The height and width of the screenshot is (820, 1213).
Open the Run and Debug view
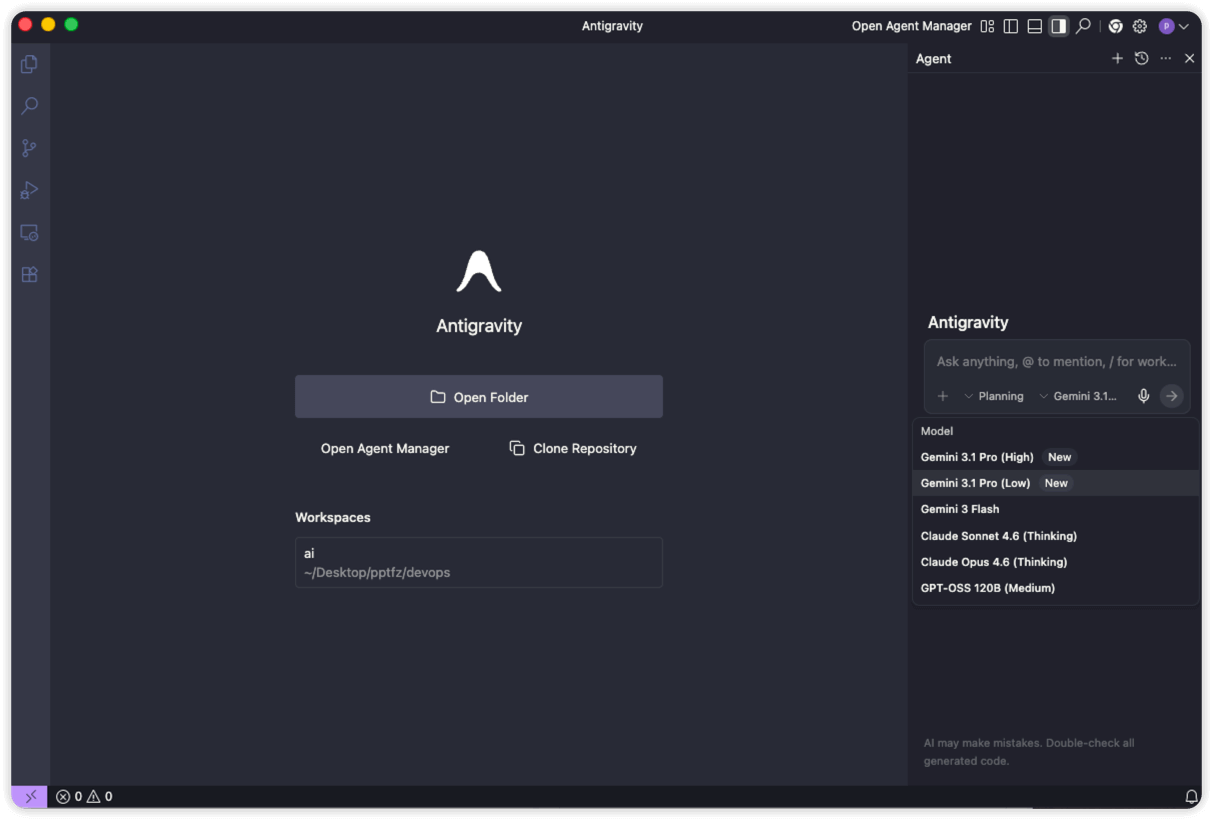[x=30, y=190]
